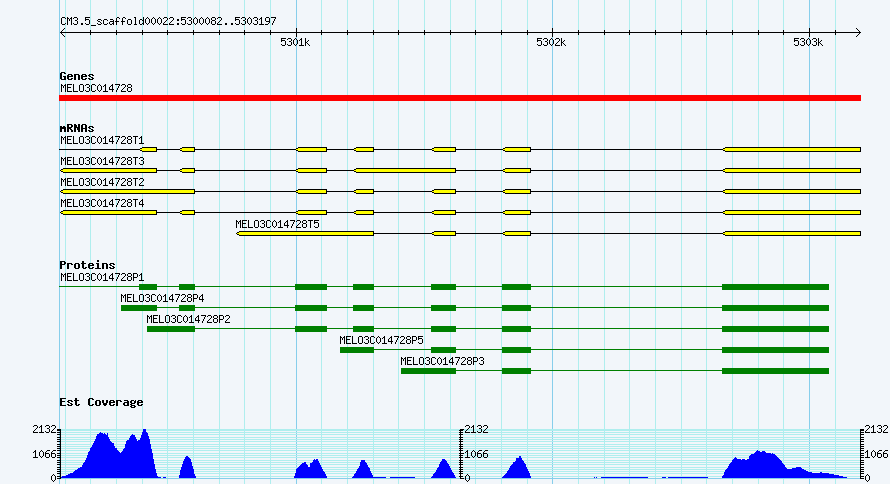Click the right arrowhead of the ruler

click(858, 32)
